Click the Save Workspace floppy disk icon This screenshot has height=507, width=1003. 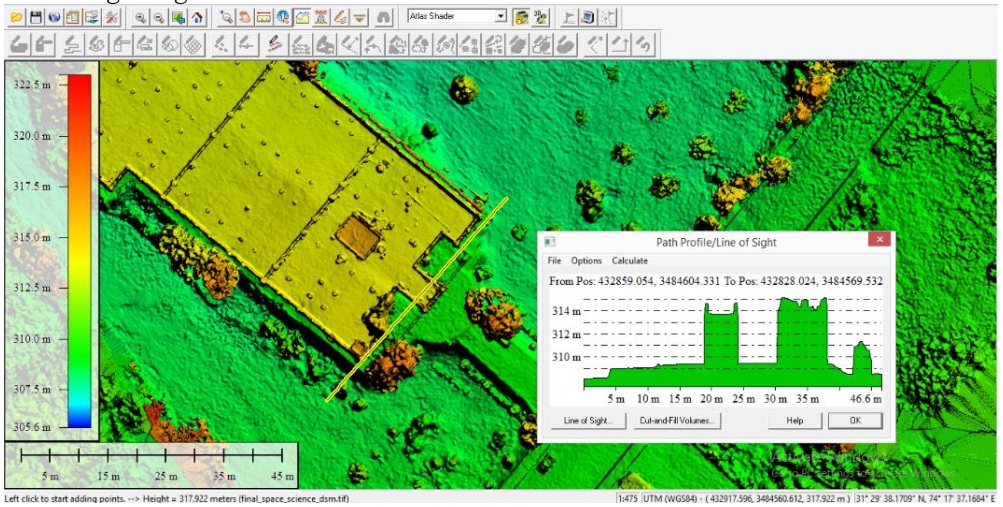click(x=36, y=17)
